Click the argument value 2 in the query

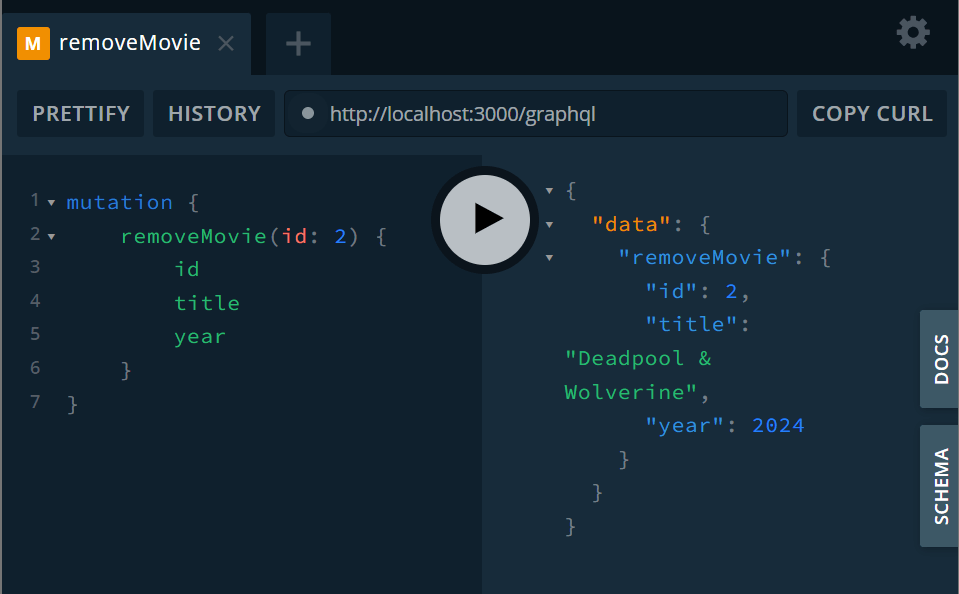tap(341, 236)
